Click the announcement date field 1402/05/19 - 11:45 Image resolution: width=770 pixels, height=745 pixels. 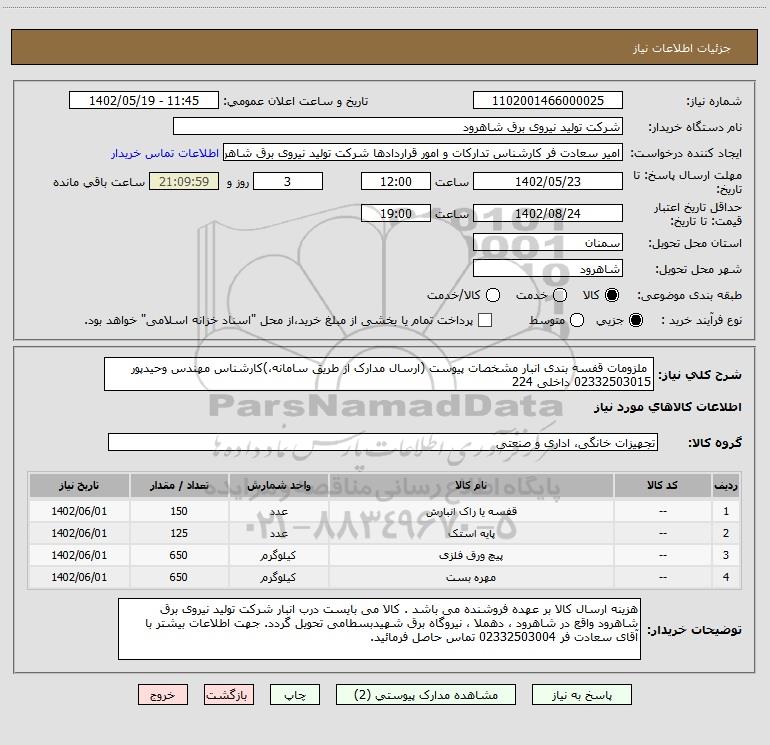coord(144,100)
